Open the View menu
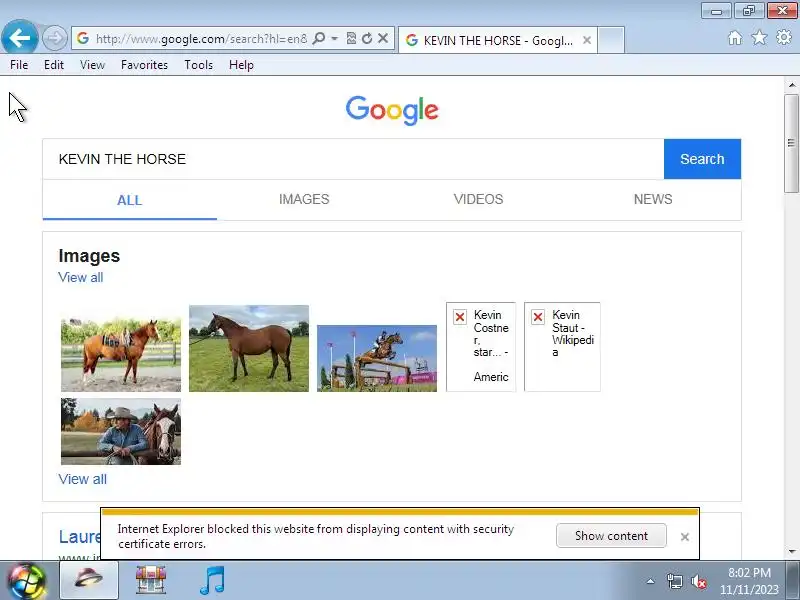This screenshot has height=600, width=800. pyautogui.click(x=92, y=65)
